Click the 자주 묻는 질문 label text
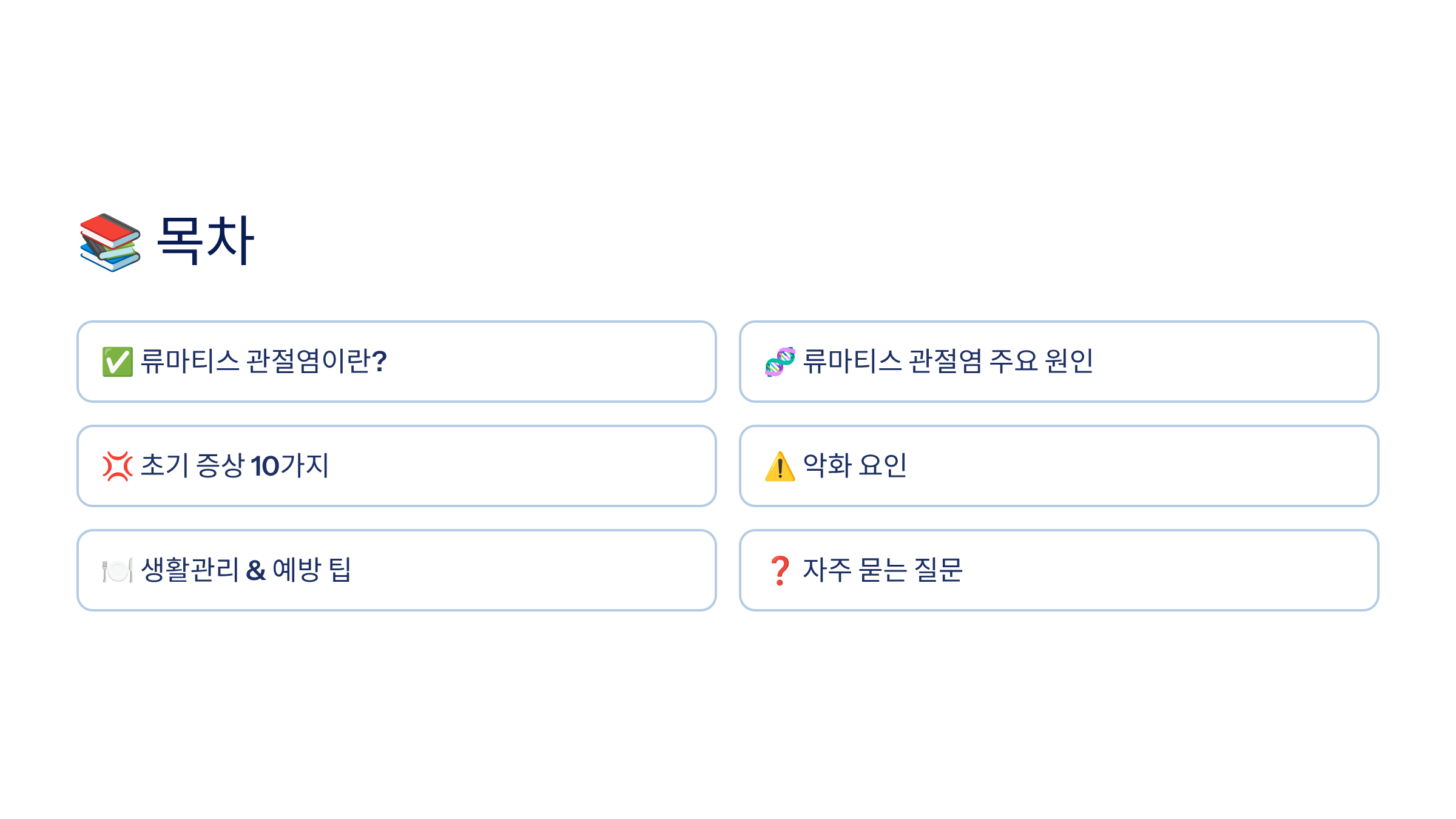 pyautogui.click(x=883, y=570)
